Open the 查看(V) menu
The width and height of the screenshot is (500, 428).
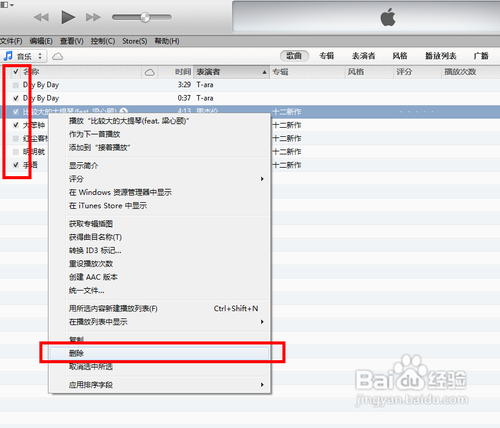pyautogui.click(x=71, y=41)
